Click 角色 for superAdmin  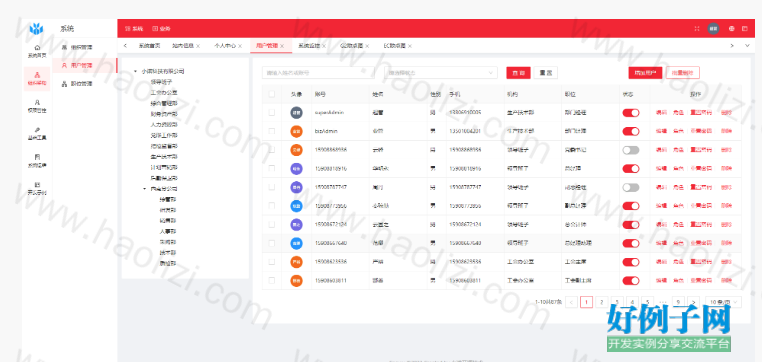[678, 113]
